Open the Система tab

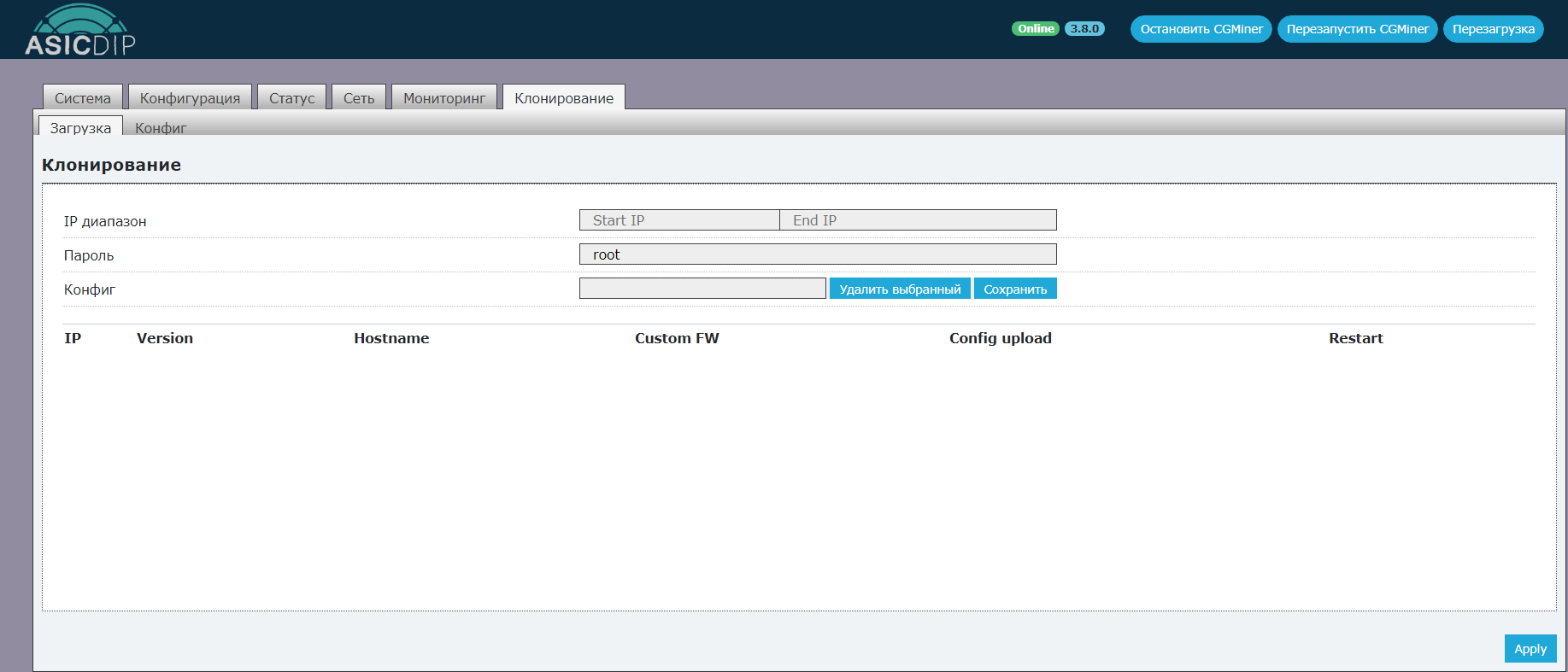point(83,97)
